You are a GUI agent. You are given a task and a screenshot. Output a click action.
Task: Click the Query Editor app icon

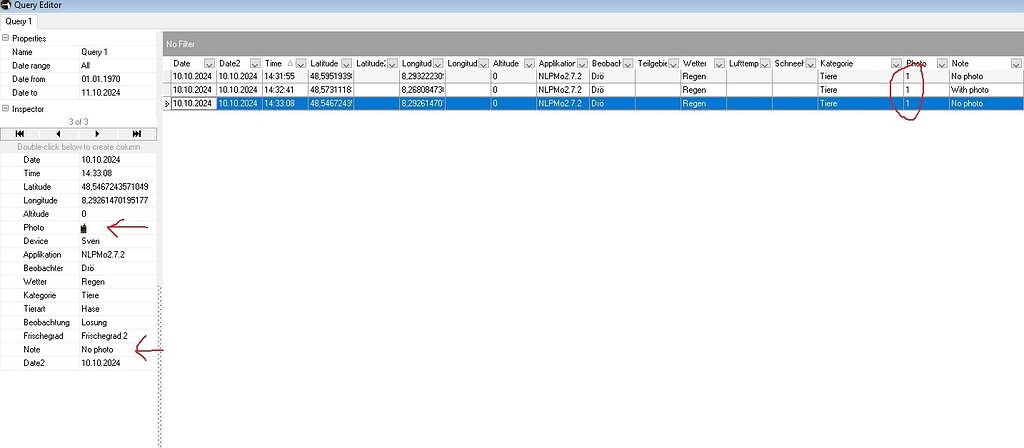click(6, 5)
